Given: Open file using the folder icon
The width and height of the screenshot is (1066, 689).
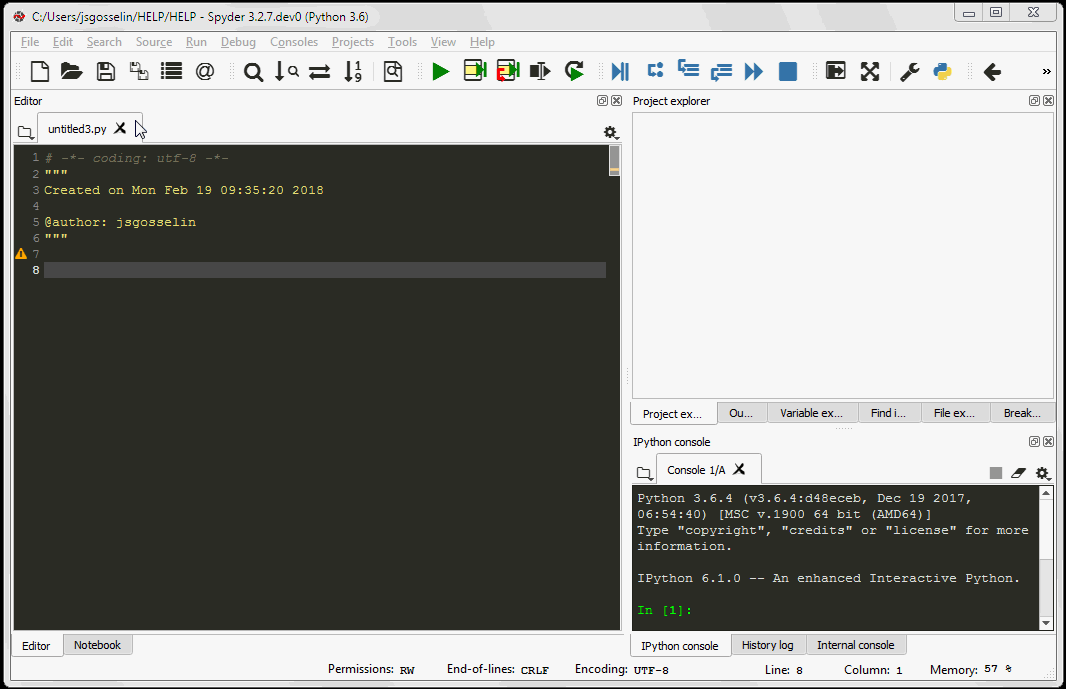Looking at the screenshot, I should pyautogui.click(x=71, y=71).
